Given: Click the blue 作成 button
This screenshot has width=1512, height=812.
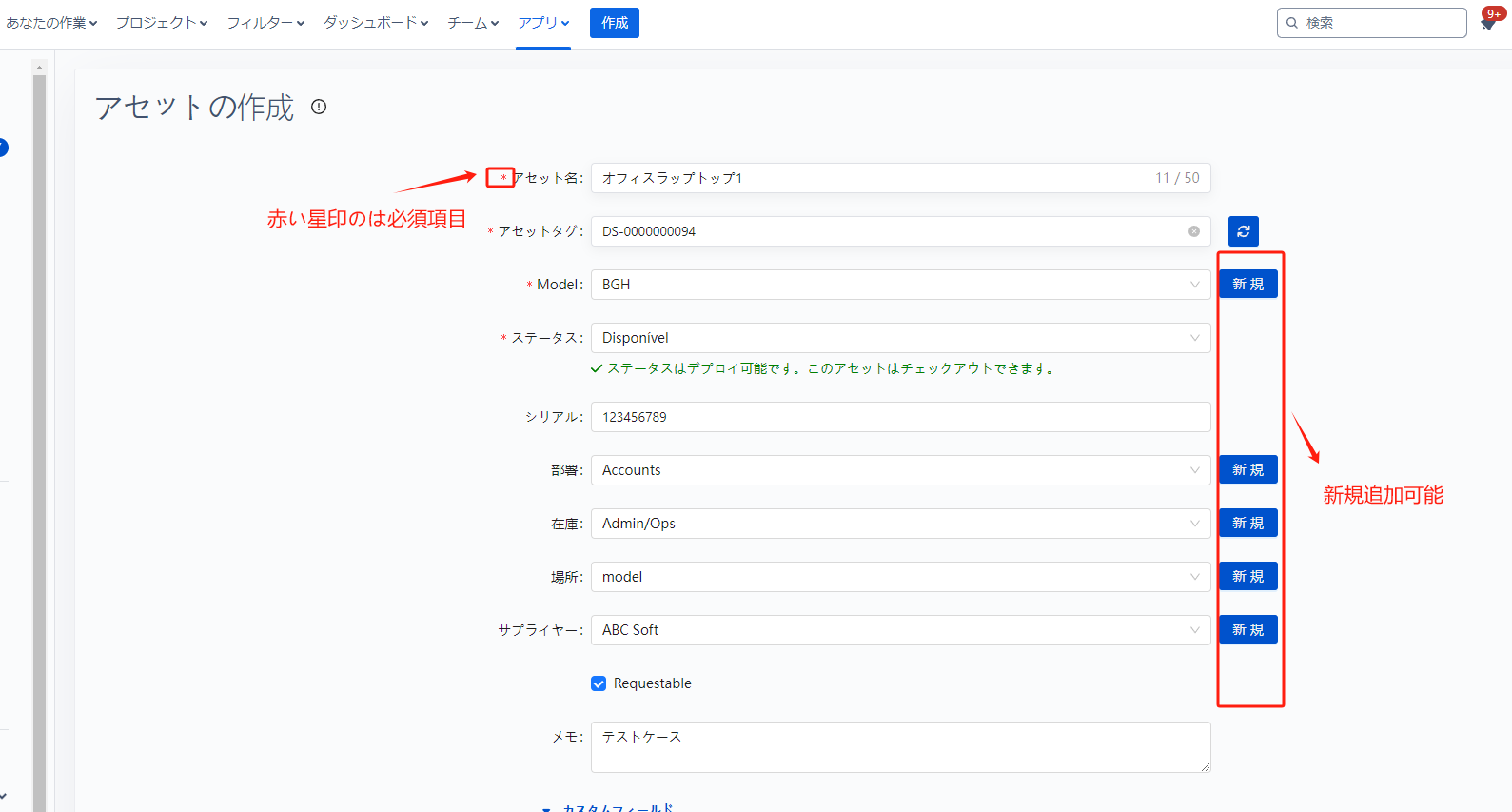Looking at the screenshot, I should pyautogui.click(x=614, y=23).
